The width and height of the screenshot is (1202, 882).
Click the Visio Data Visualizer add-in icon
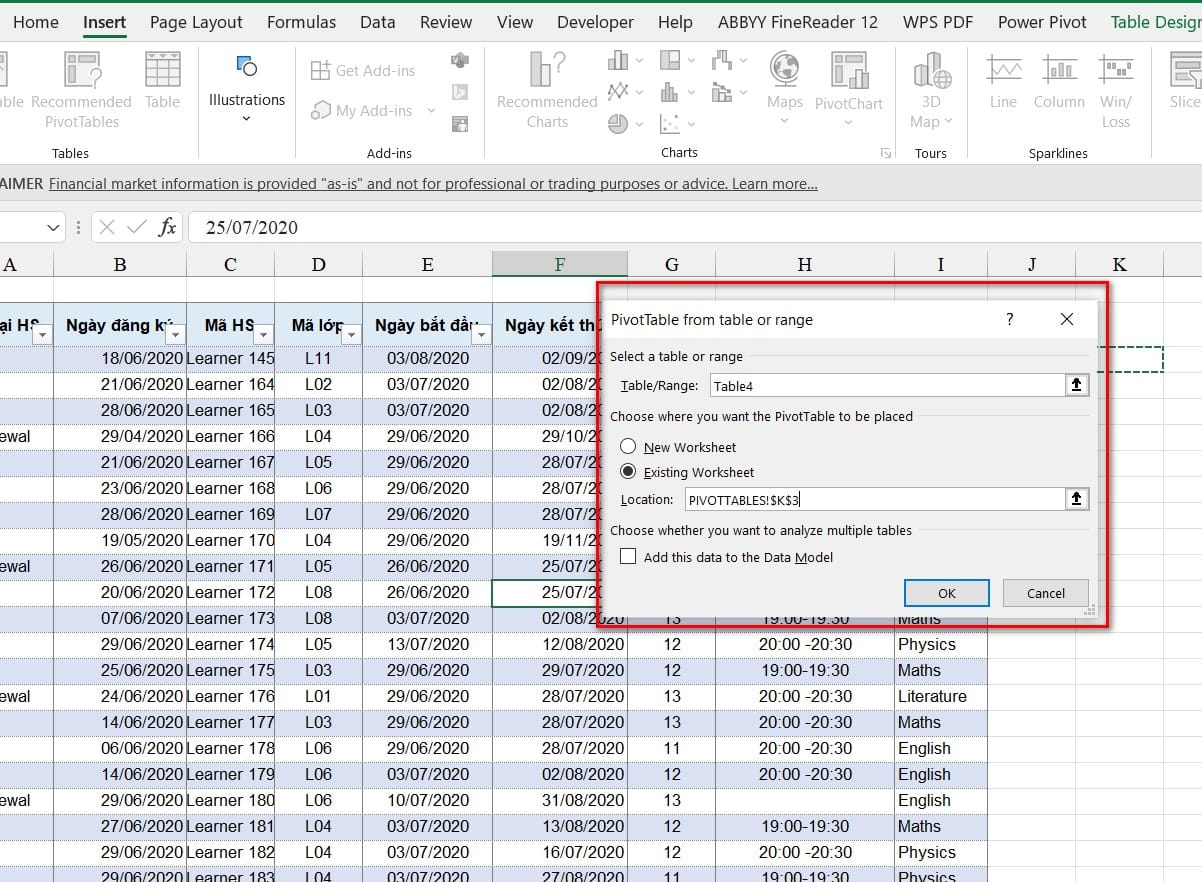[x=460, y=61]
